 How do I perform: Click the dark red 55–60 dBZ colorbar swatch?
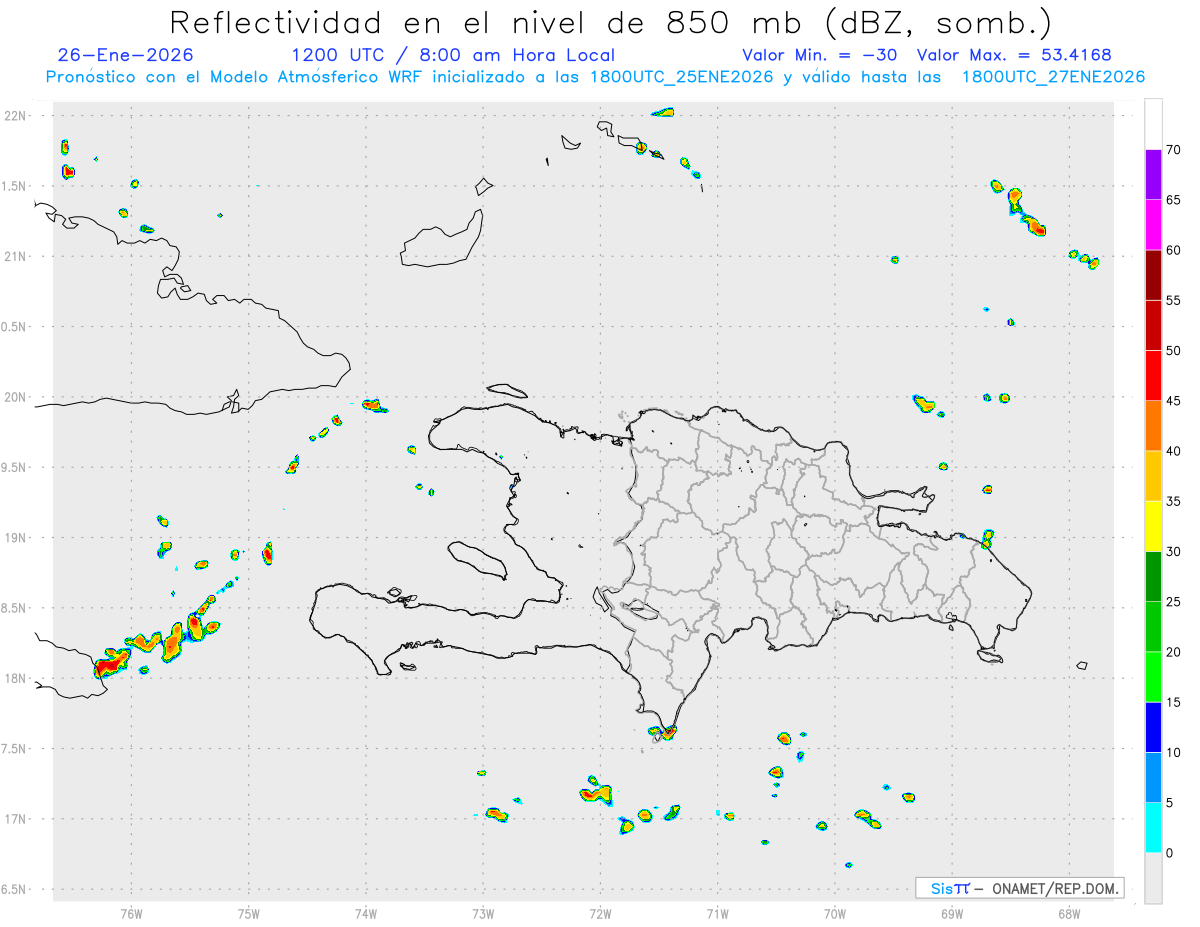(1153, 275)
